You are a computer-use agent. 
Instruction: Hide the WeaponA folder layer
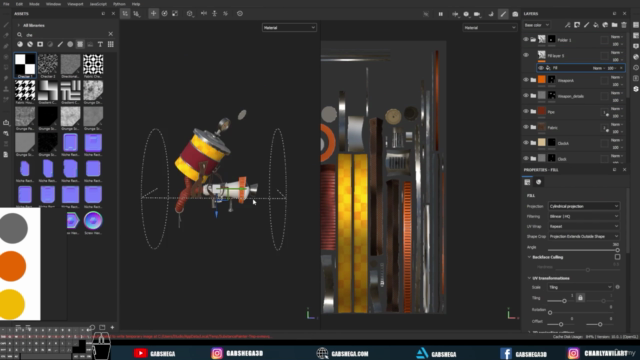point(526,80)
